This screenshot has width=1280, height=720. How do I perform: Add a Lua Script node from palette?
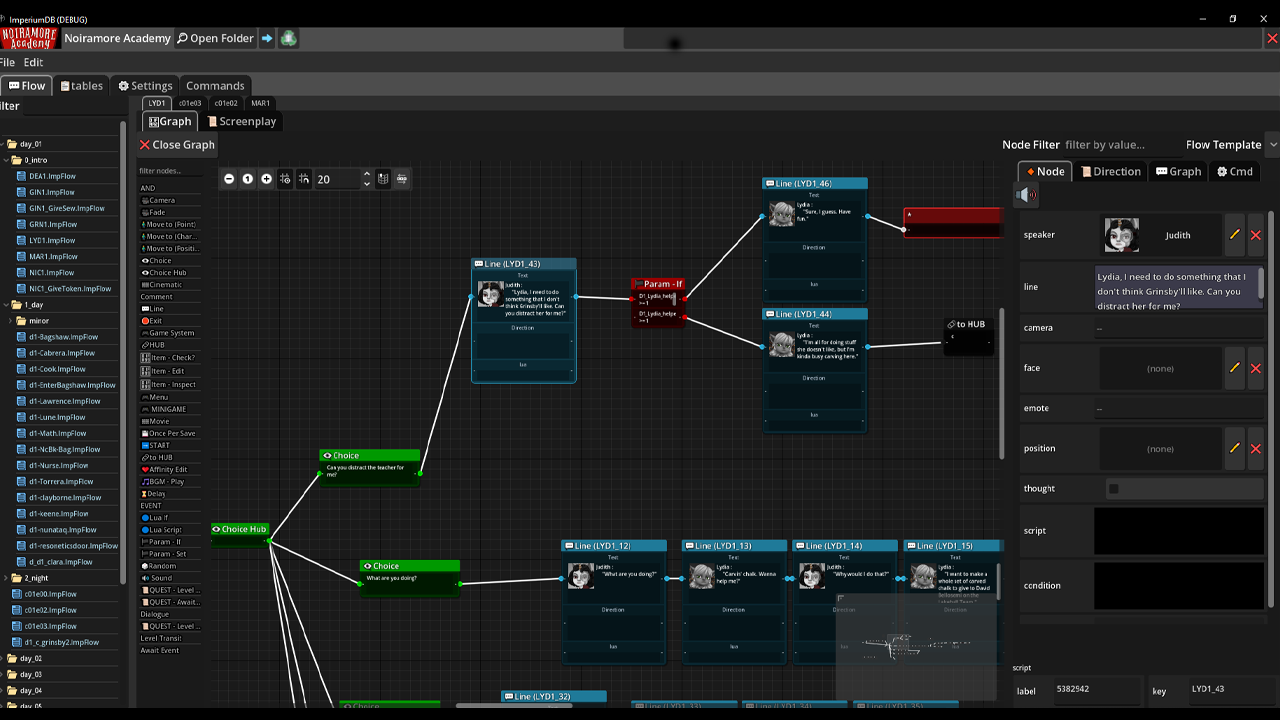click(169, 529)
